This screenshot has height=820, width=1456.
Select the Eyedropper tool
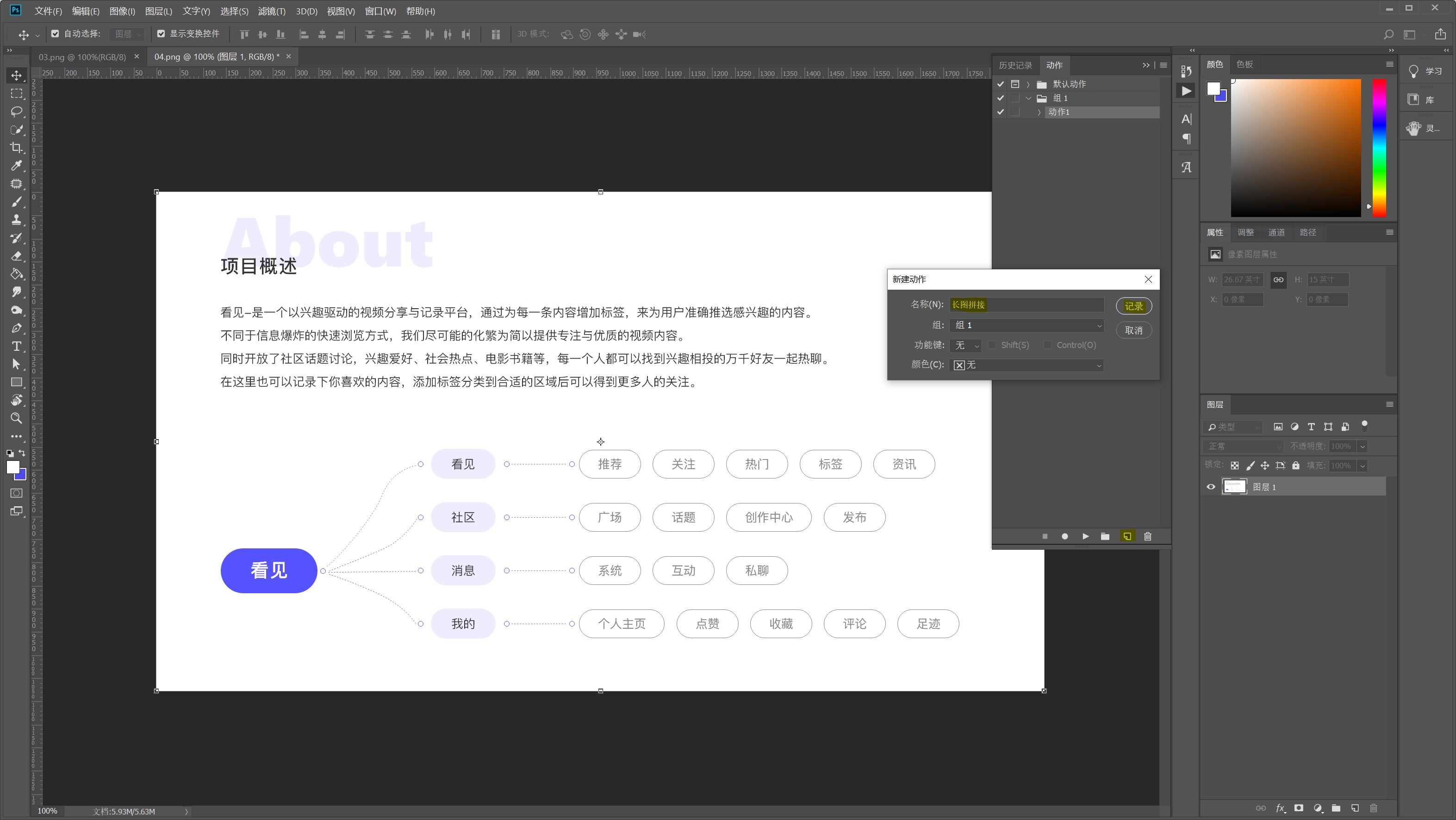tap(16, 166)
